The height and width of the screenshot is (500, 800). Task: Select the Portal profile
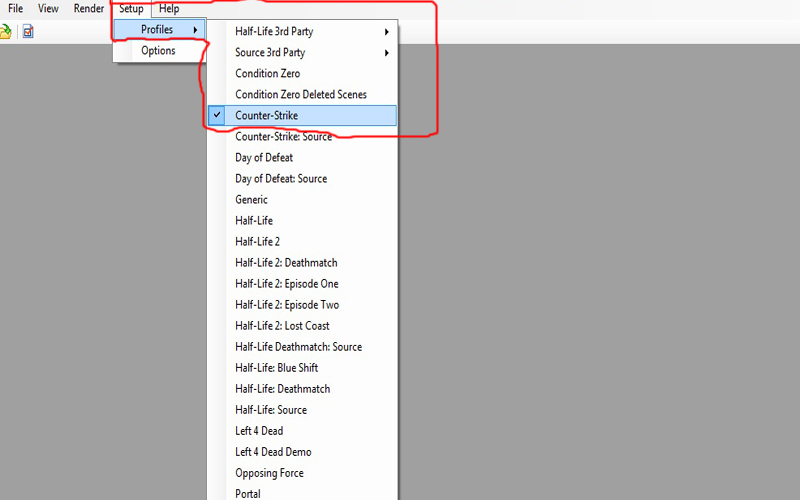pos(302,492)
